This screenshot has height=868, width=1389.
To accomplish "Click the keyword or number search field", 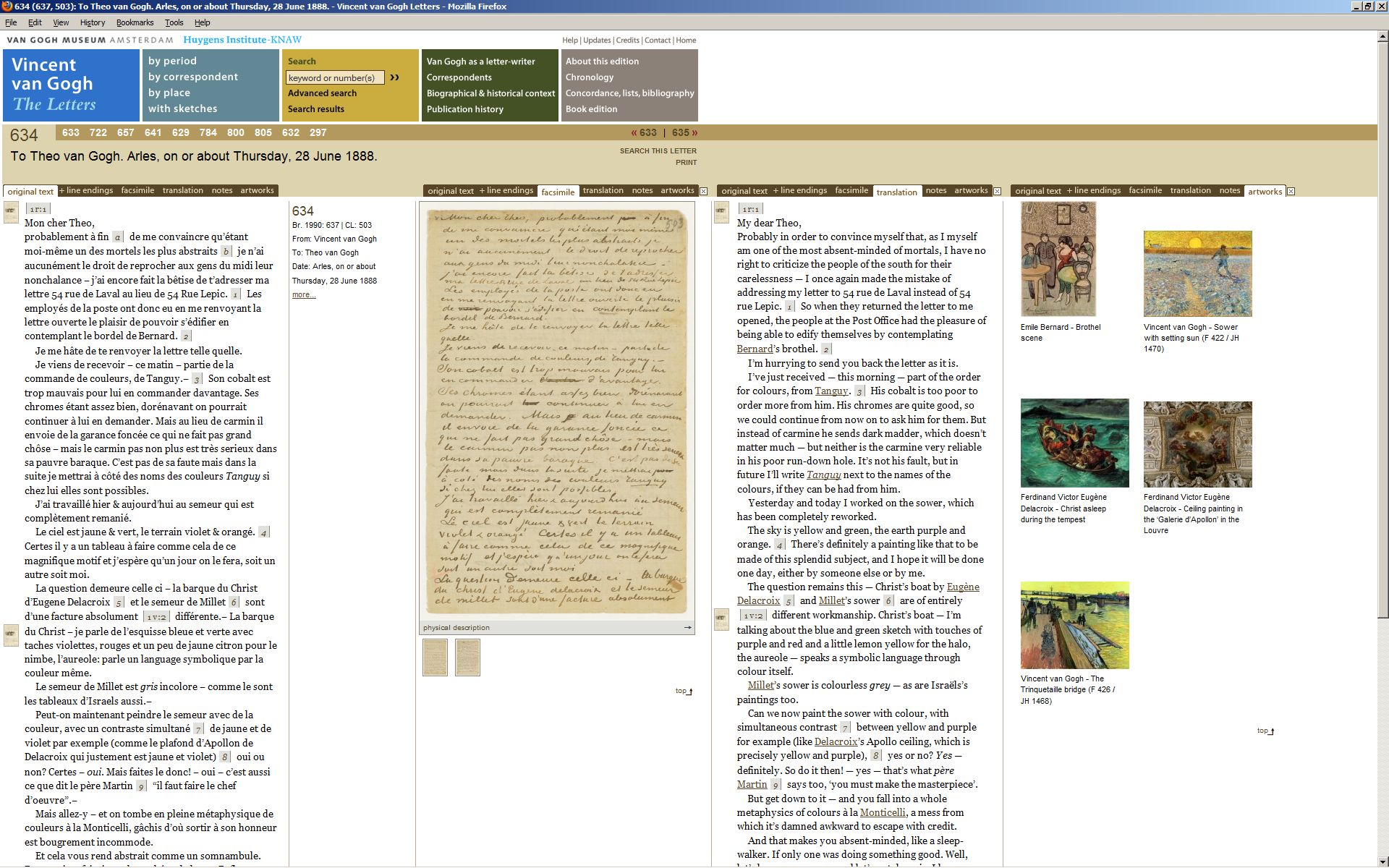I will click(335, 77).
